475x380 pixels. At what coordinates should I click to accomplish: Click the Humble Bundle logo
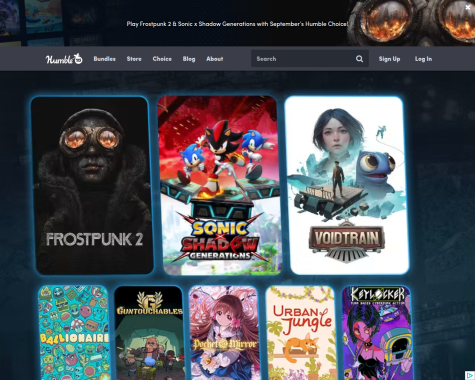point(64,59)
